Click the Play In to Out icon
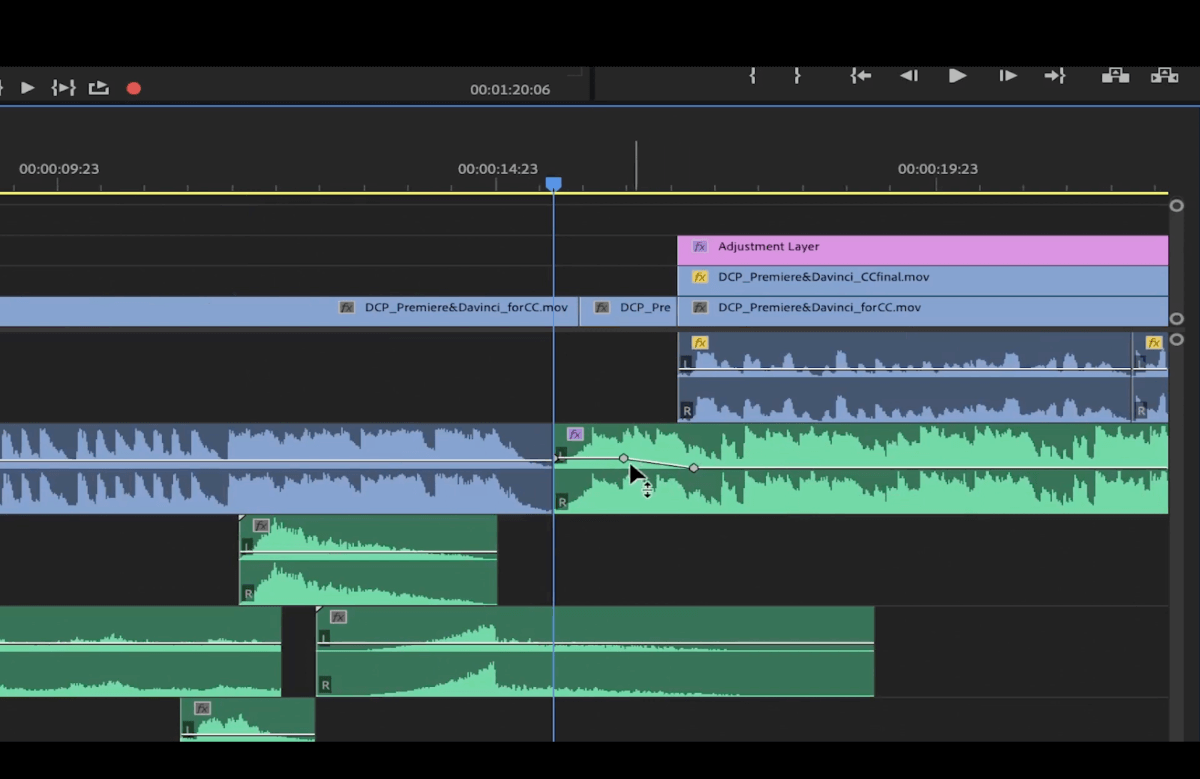The height and width of the screenshot is (779, 1200). tap(64, 88)
